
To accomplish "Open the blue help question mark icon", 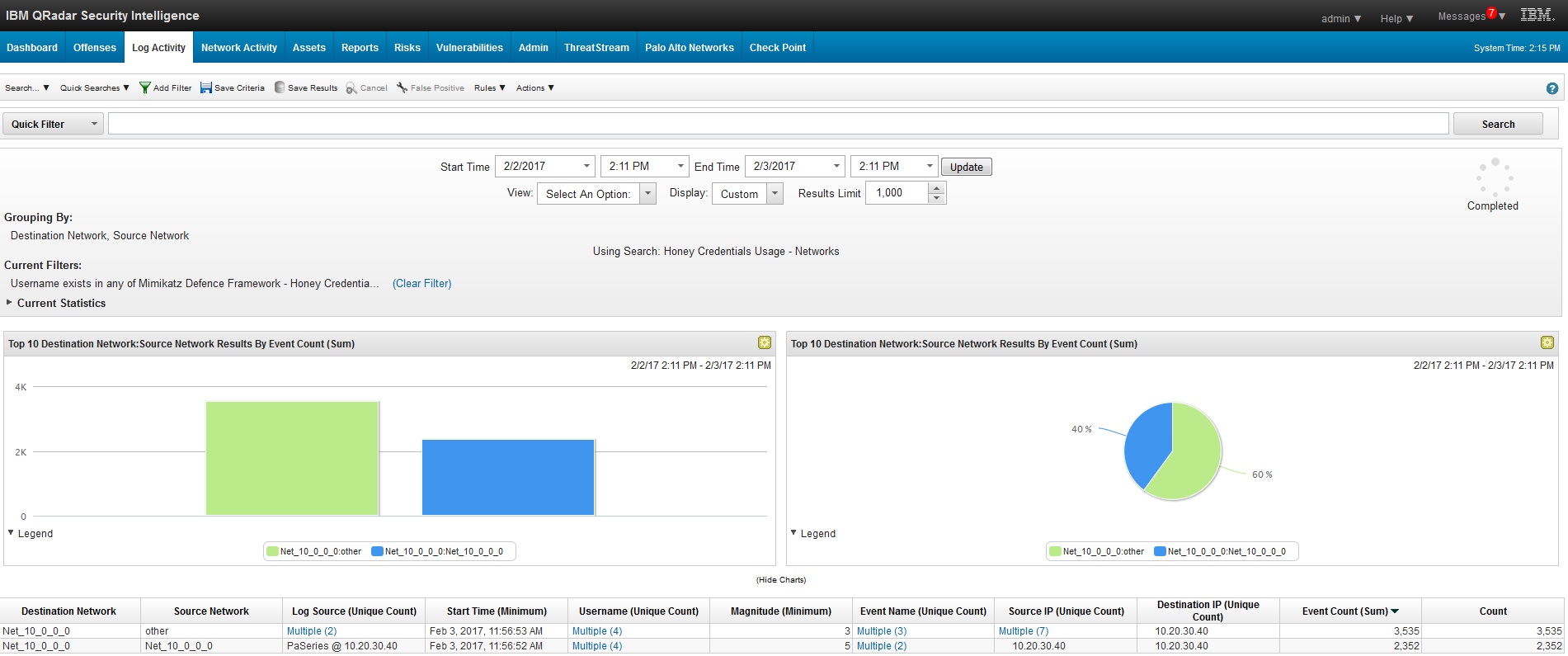I will coord(1552,88).
